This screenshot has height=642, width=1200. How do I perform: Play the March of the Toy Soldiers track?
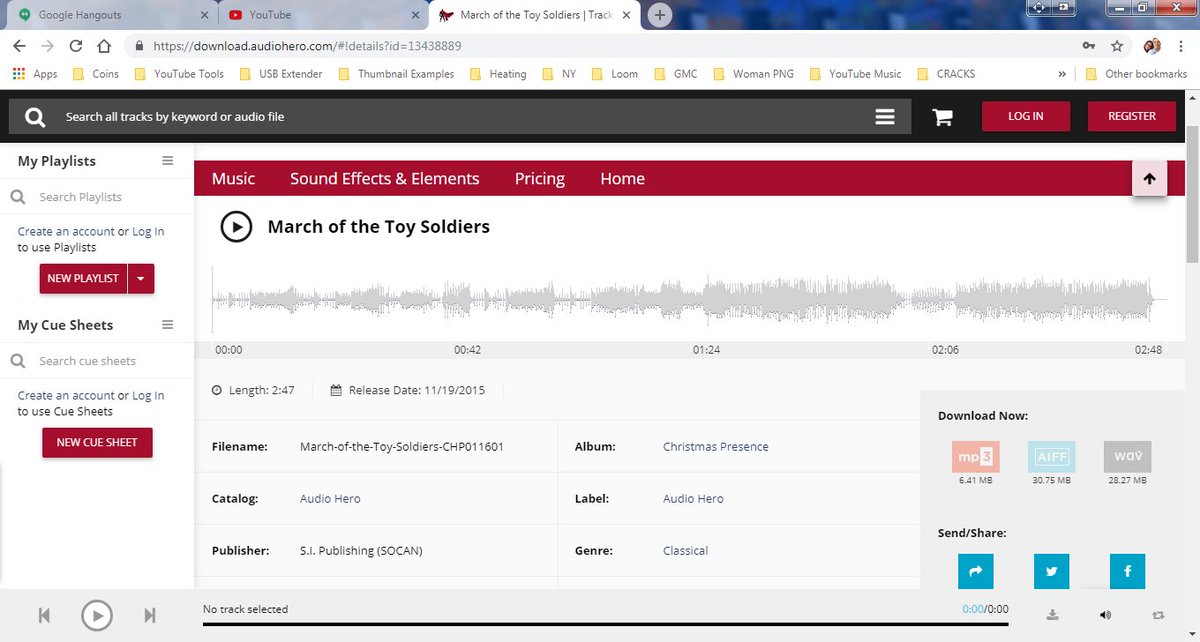coord(236,227)
